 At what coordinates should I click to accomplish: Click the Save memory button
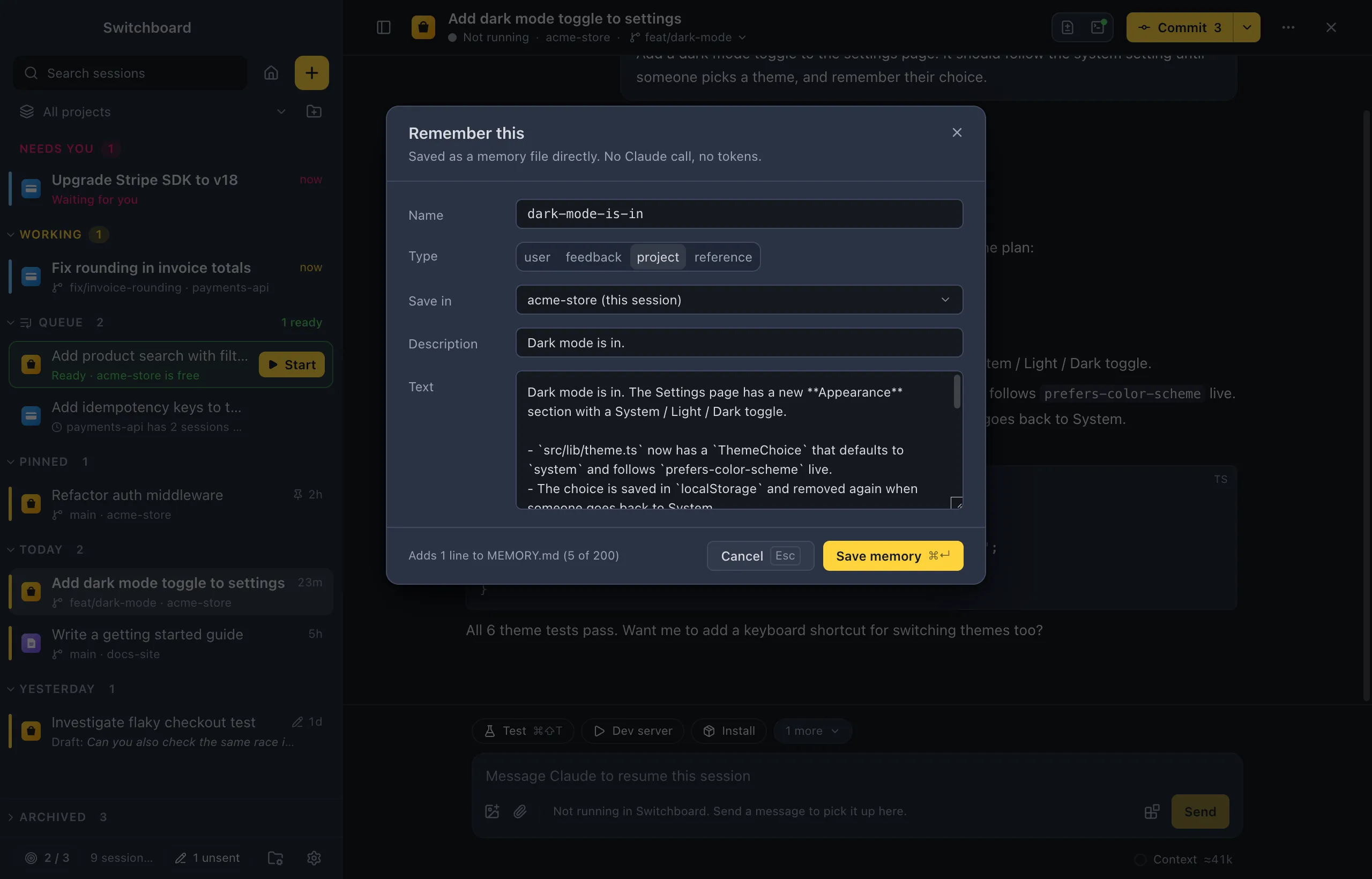(x=892, y=556)
